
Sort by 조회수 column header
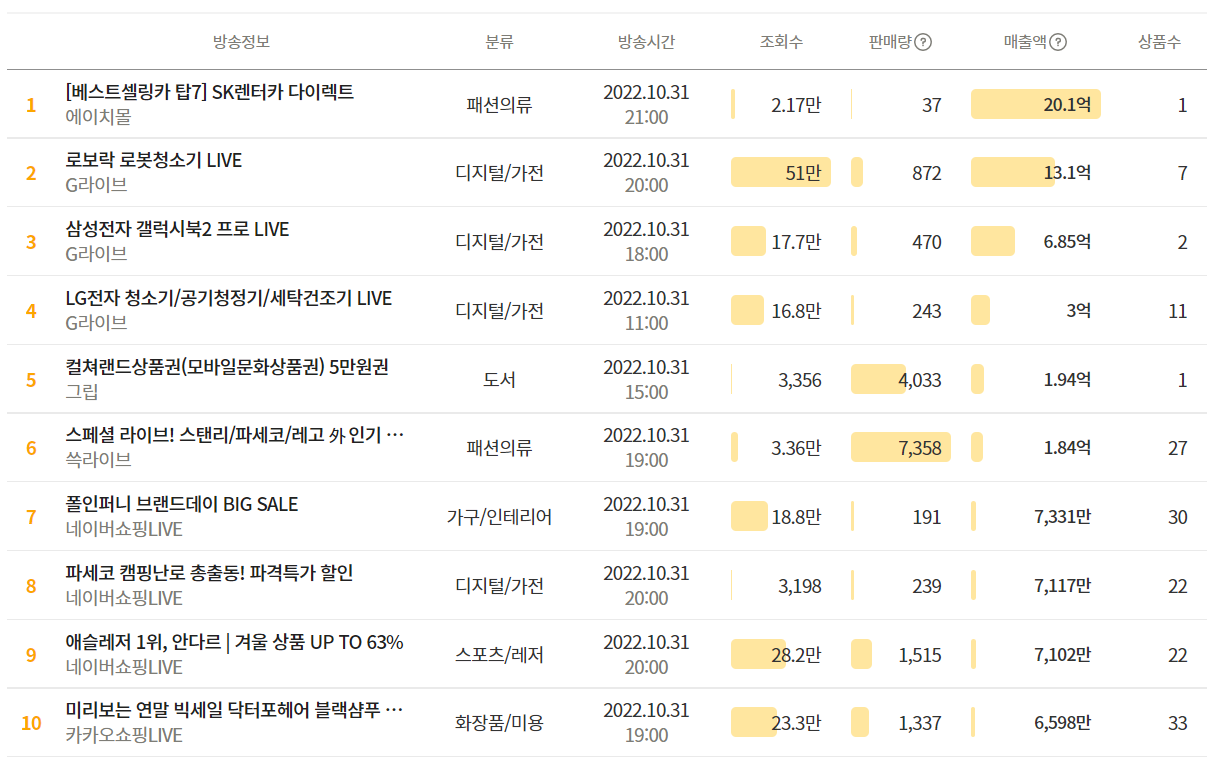(781, 42)
